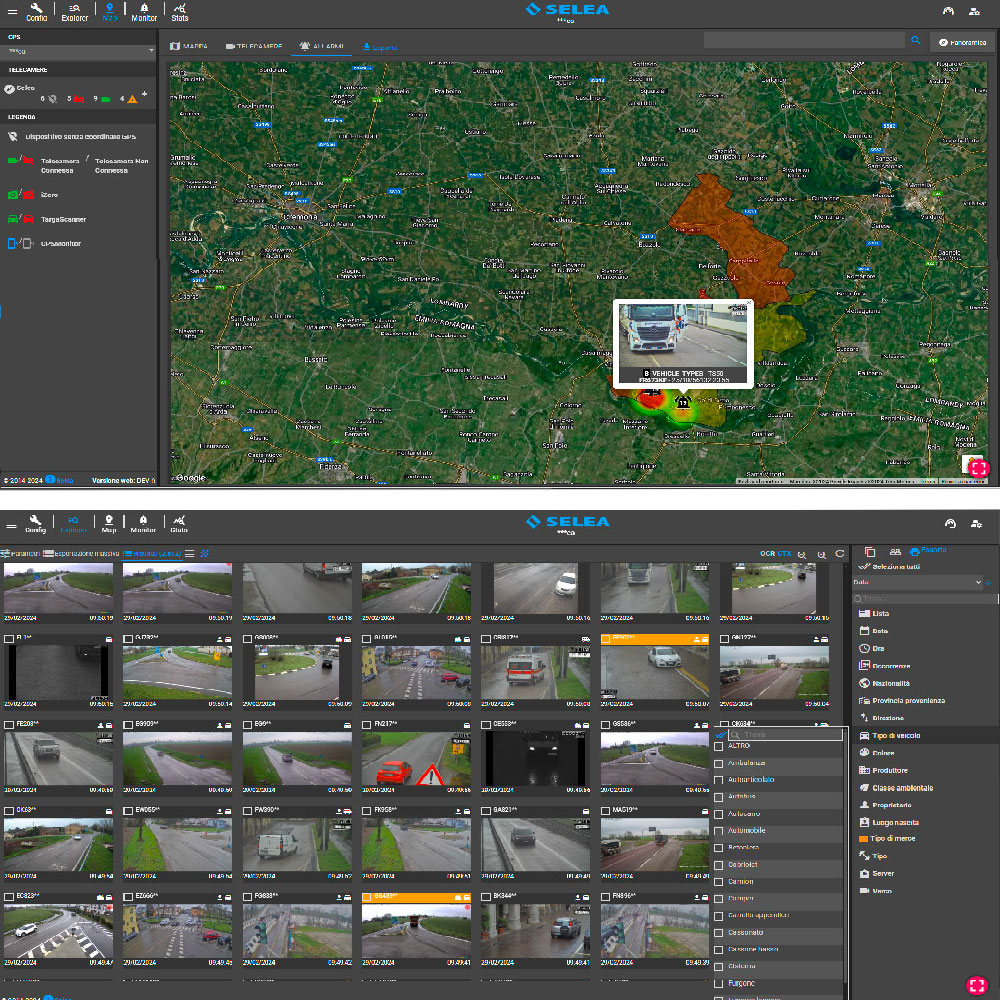Open the Data dropdown in the filter panel
The height and width of the screenshot is (1000, 1000).
pyautogui.click(x=917, y=582)
